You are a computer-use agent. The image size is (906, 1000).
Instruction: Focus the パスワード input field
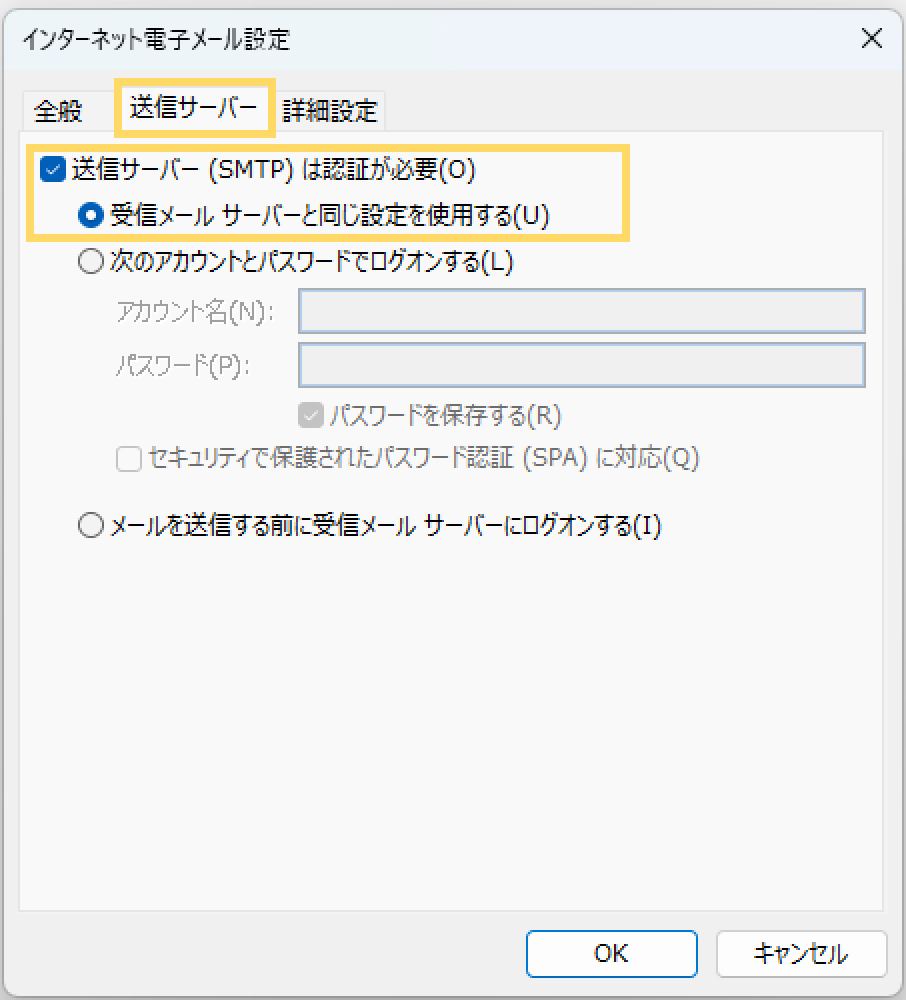581,365
